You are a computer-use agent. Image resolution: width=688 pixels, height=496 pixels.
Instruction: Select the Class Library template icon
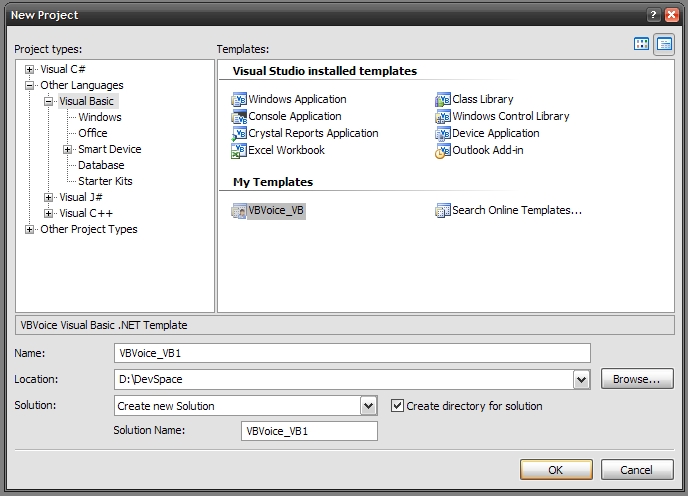(x=443, y=100)
